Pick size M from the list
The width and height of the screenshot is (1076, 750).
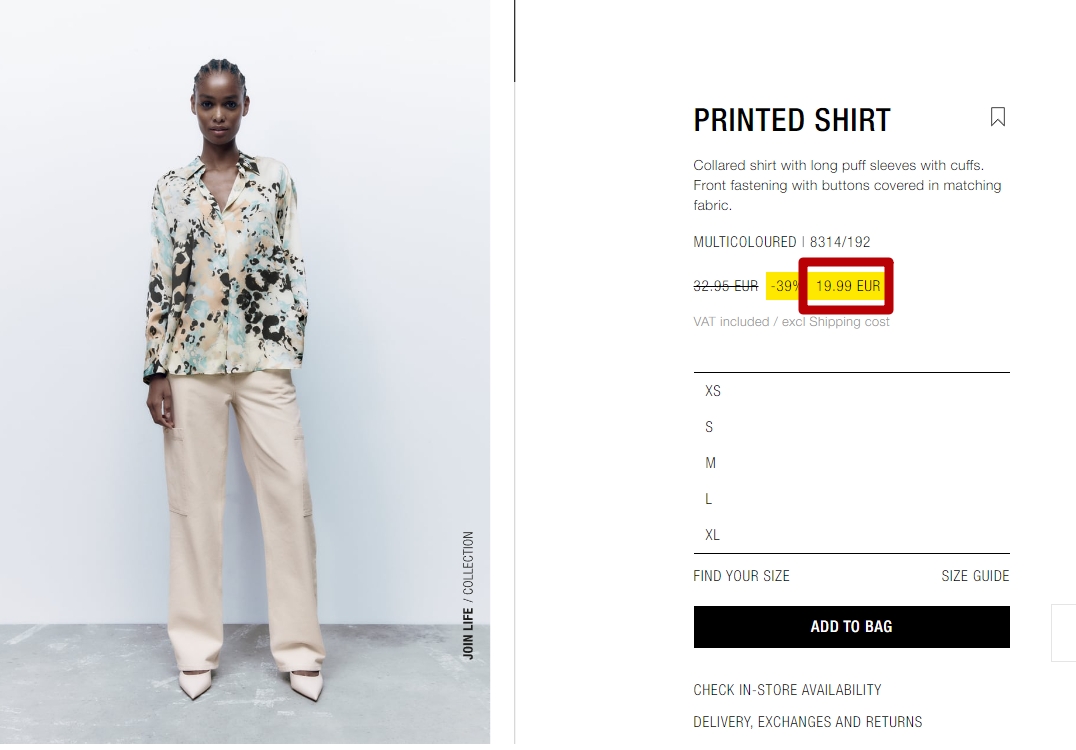pos(851,463)
